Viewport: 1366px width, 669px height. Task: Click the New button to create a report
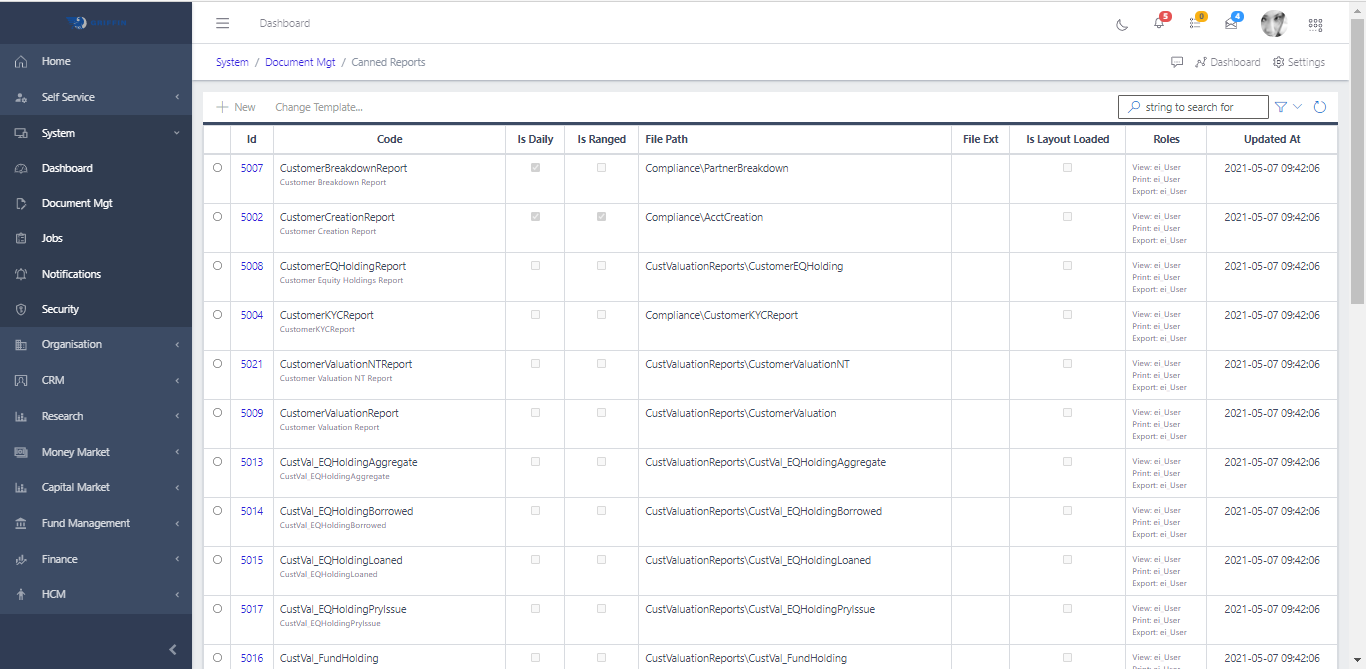coord(235,106)
